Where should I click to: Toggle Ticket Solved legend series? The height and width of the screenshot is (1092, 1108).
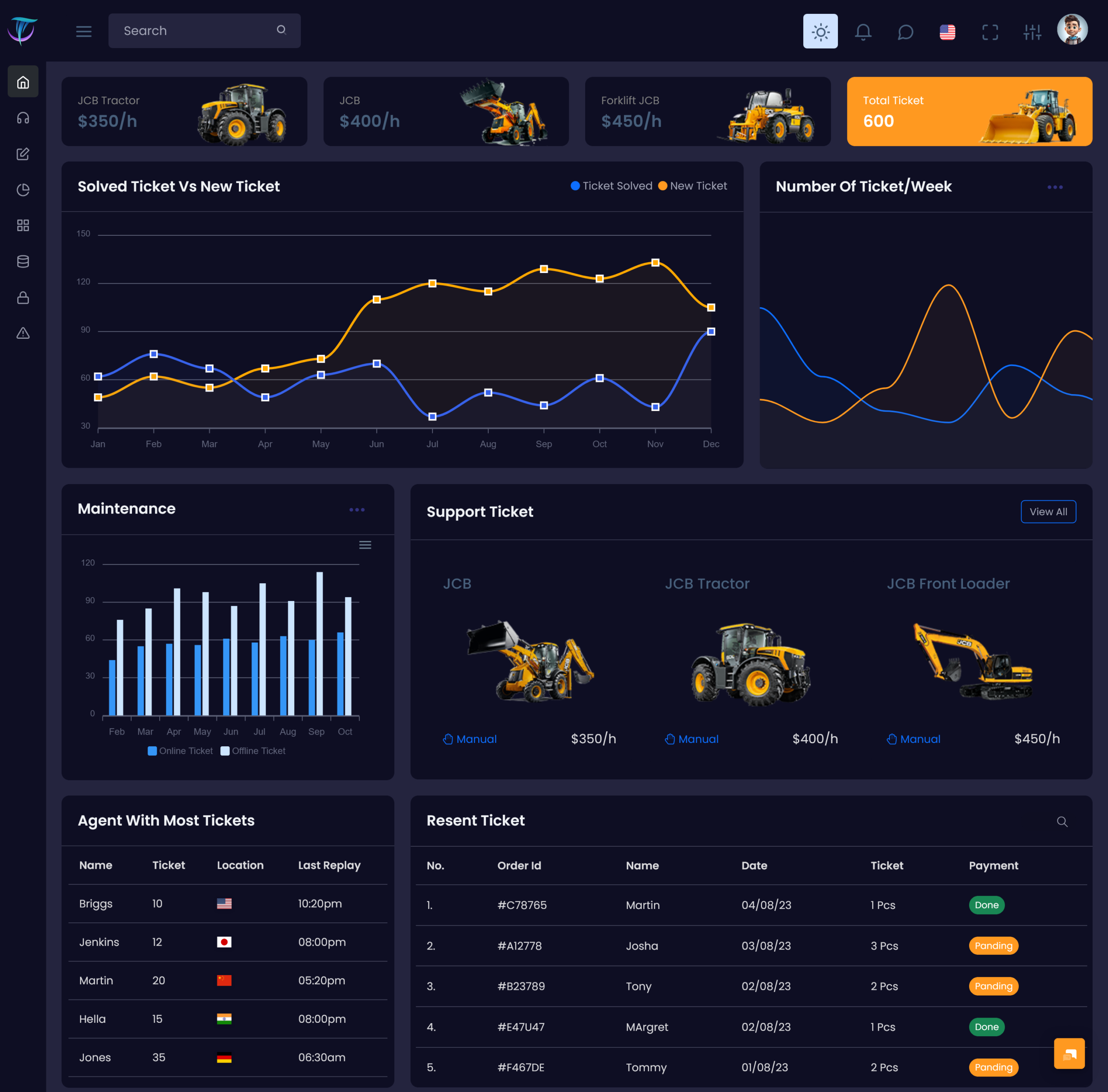pyautogui.click(x=612, y=186)
